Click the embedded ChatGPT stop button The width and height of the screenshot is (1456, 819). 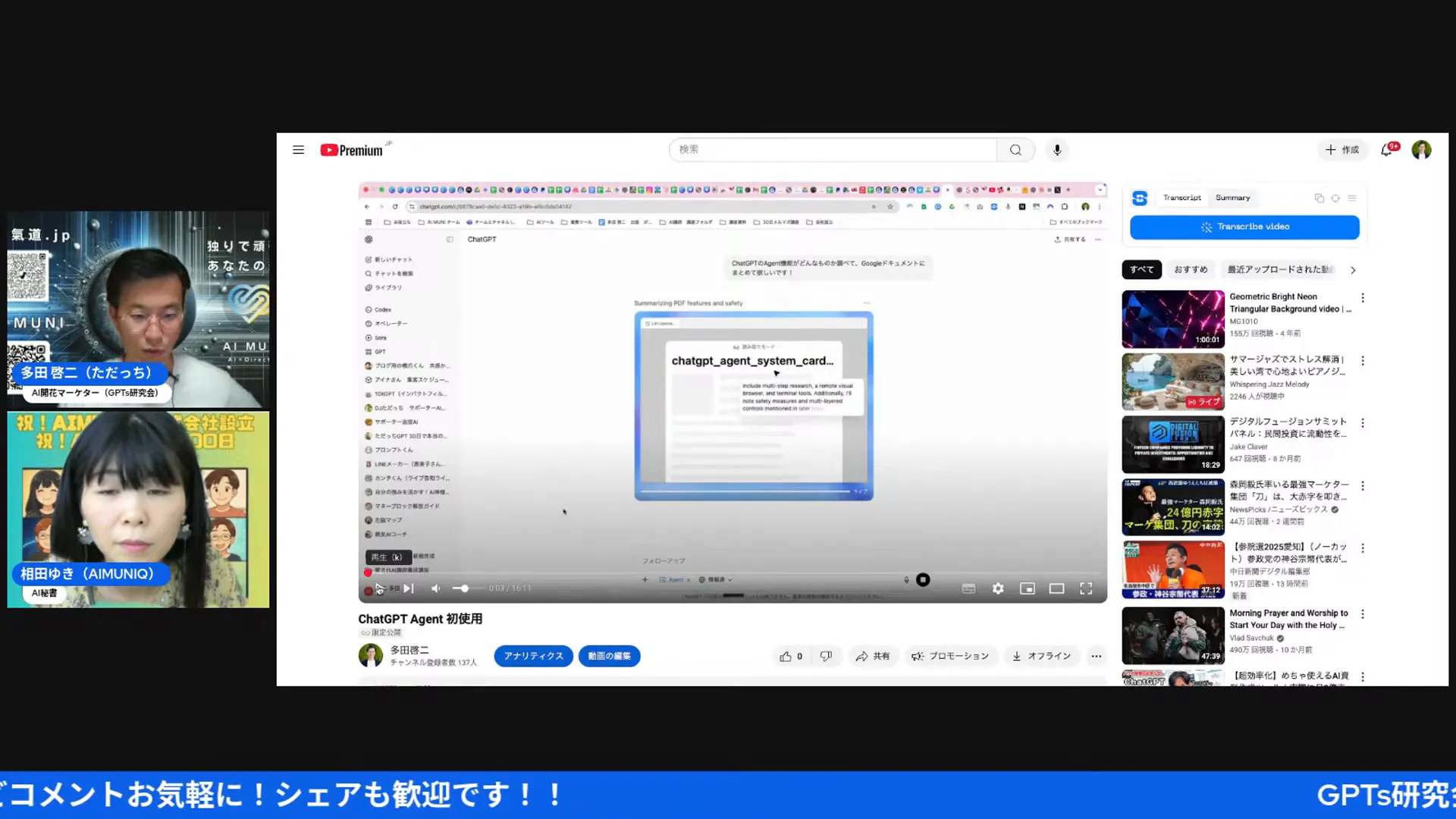tap(923, 580)
